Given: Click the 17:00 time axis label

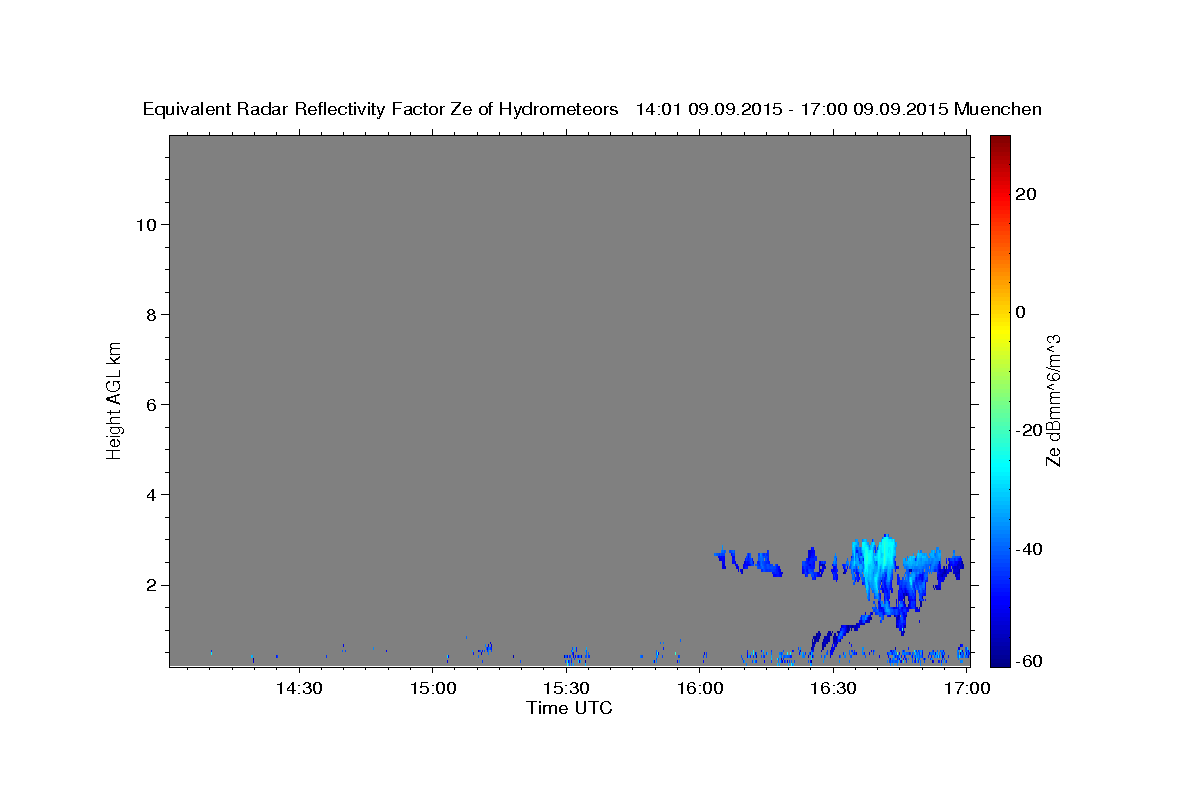Looking at the screenshot, I should click(967, 689).
